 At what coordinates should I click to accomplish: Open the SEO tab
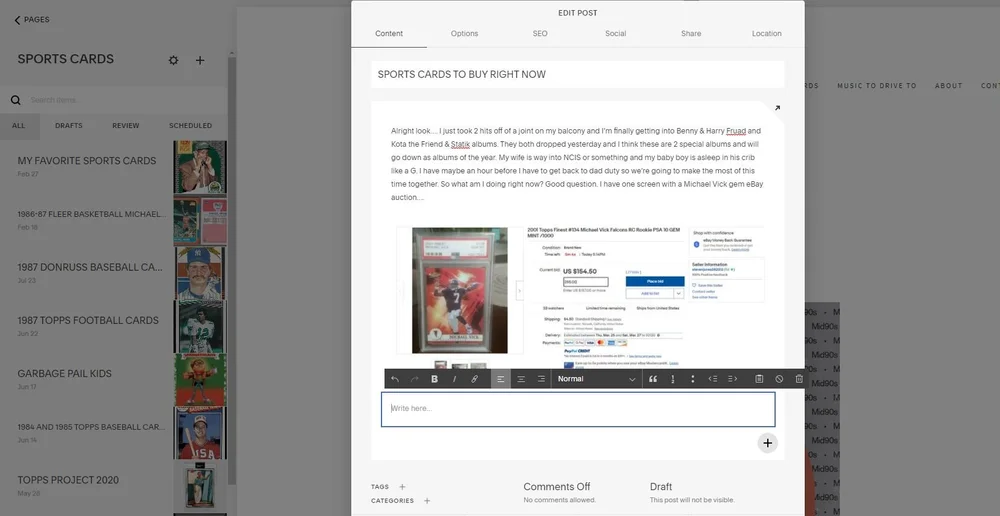[x=540, y=34]
